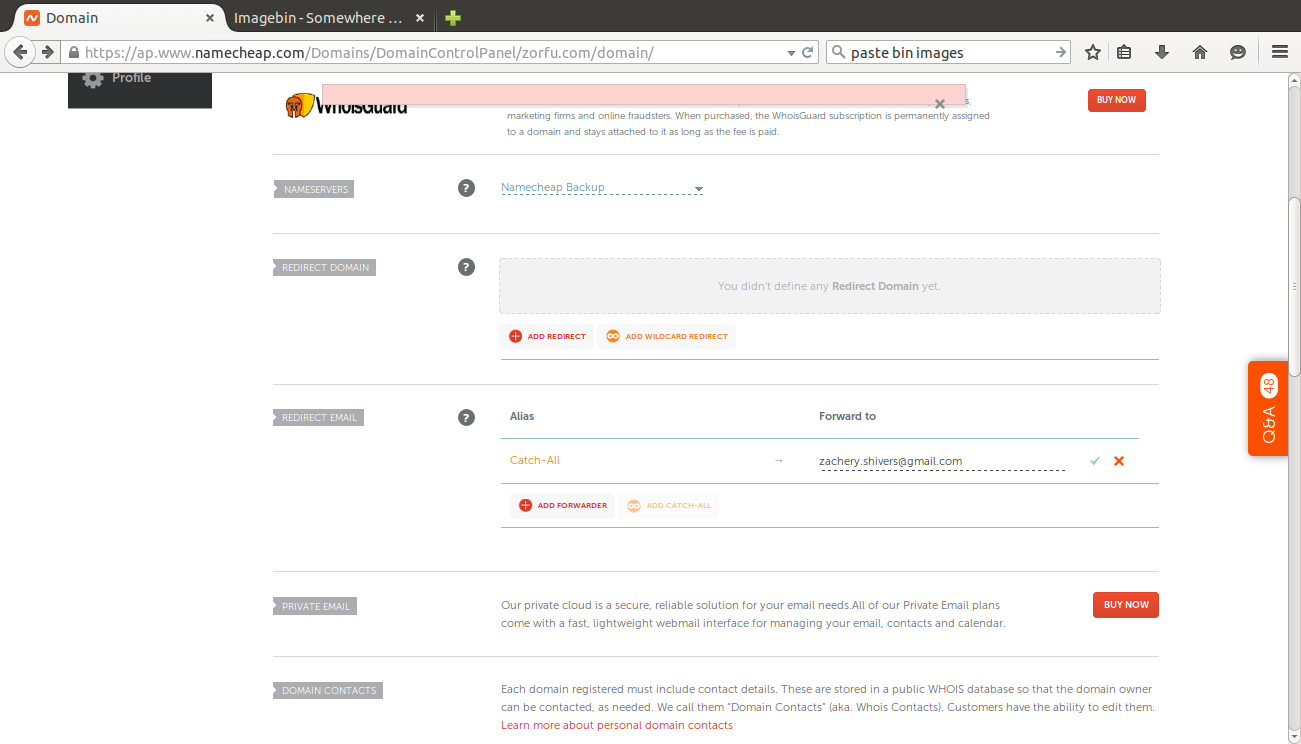1301x744 pixels.
Task: Switch to the Imagebin tab
Action: [x=330, y=18]
